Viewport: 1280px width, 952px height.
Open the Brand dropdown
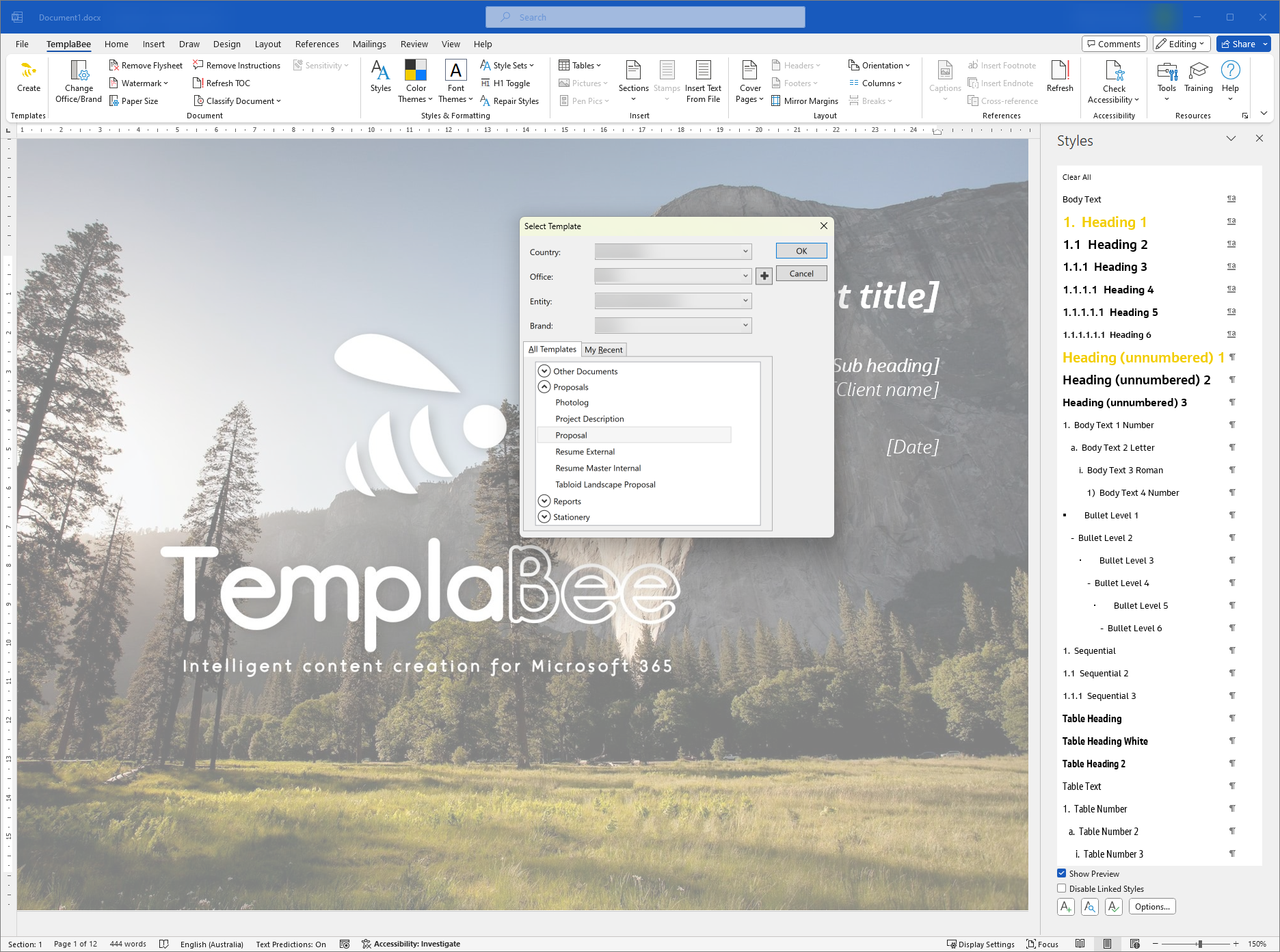pyautogui.click(x=673, y=326)
